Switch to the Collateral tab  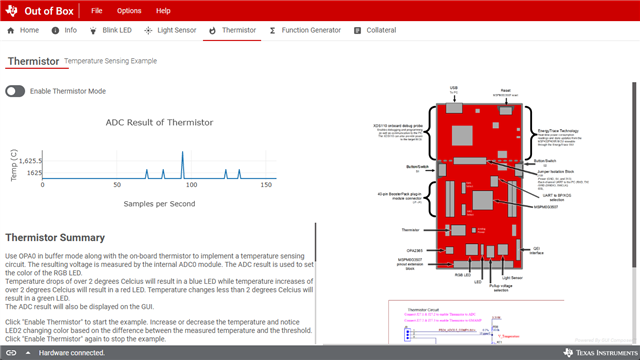point(375,30)
